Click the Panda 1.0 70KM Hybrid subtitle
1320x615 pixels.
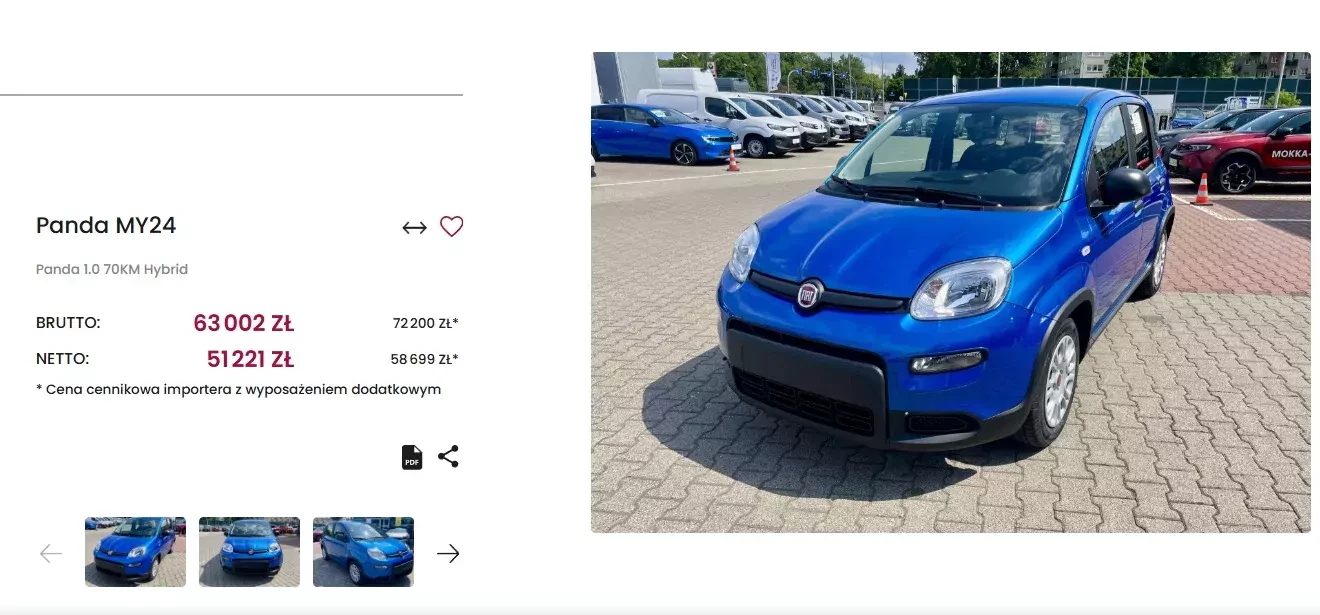pos(112,270)
